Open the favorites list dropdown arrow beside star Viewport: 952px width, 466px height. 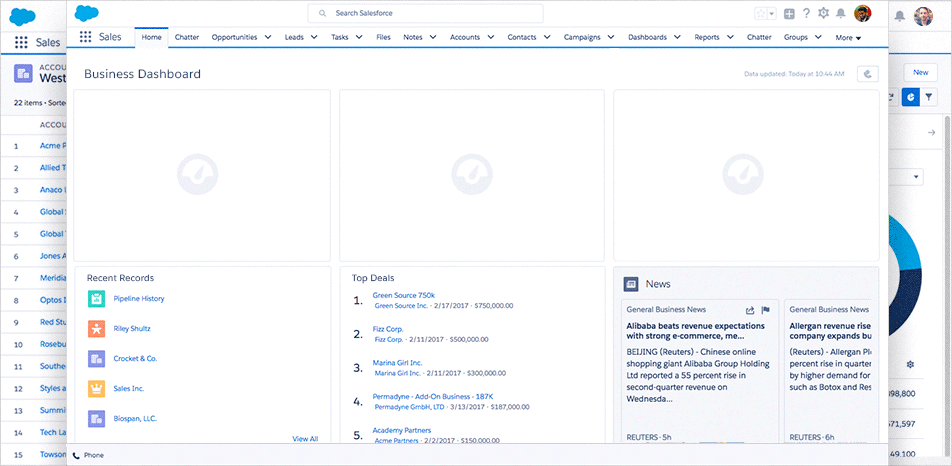coord(772,13)
